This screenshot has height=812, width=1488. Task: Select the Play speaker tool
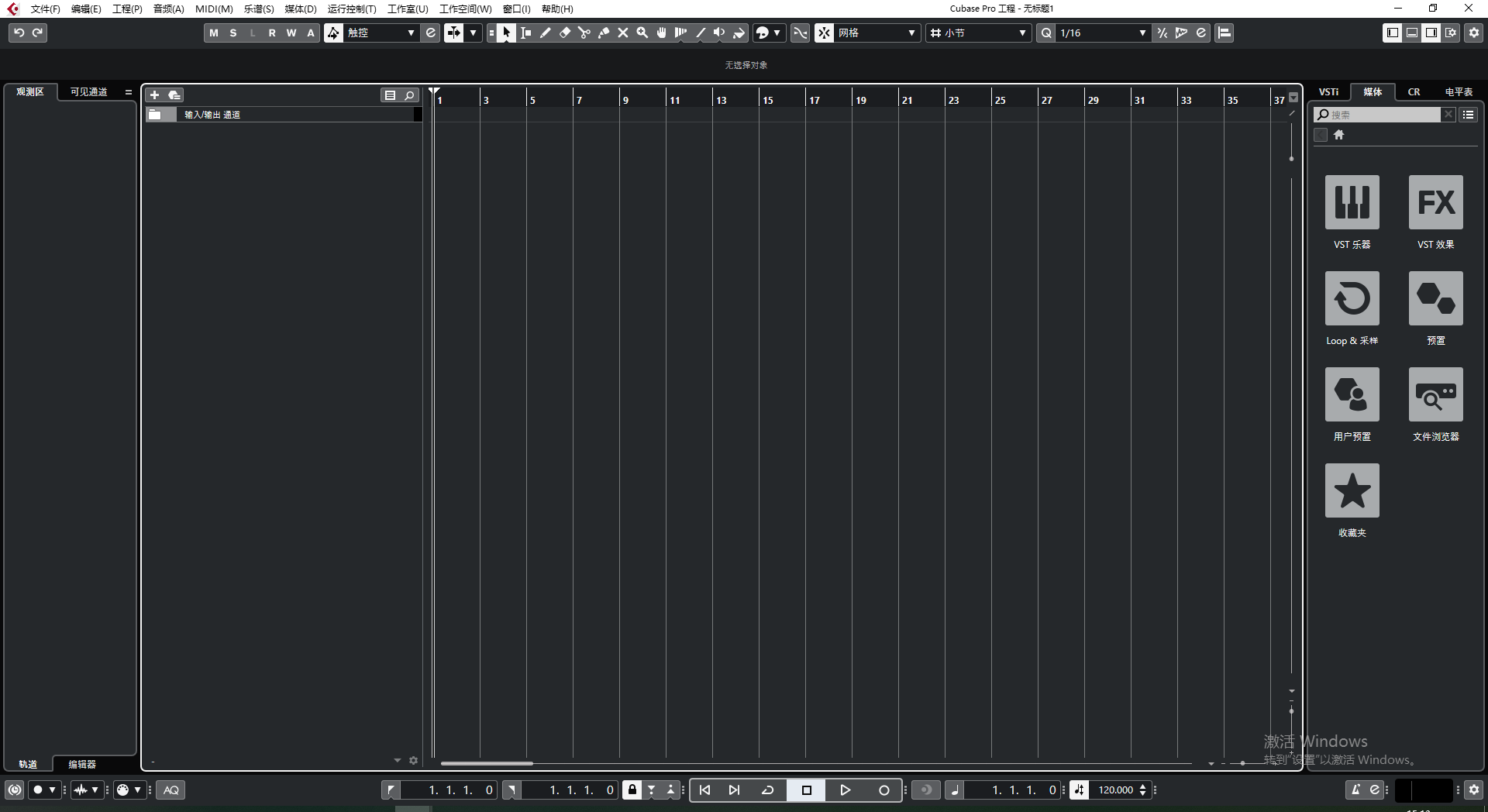[720, 33]
